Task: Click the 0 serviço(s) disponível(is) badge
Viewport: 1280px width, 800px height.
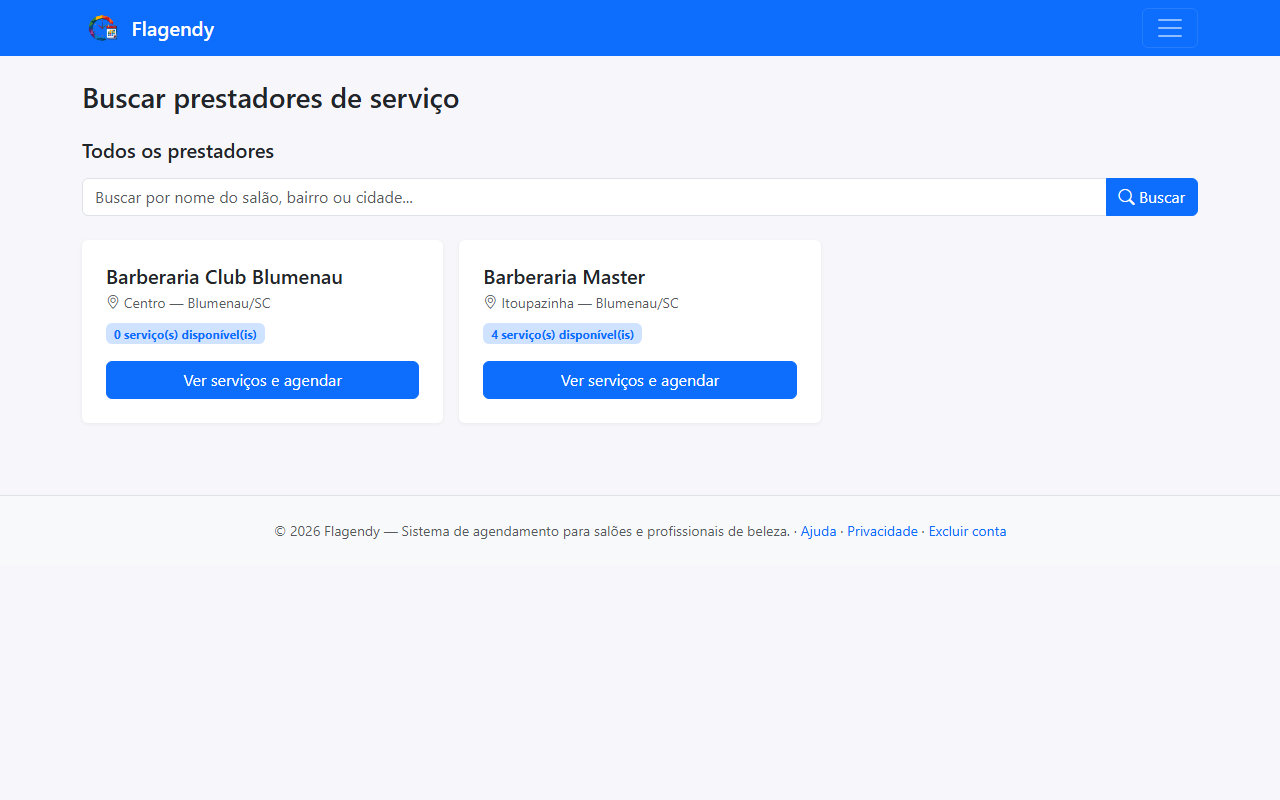Action: (185, 334)
